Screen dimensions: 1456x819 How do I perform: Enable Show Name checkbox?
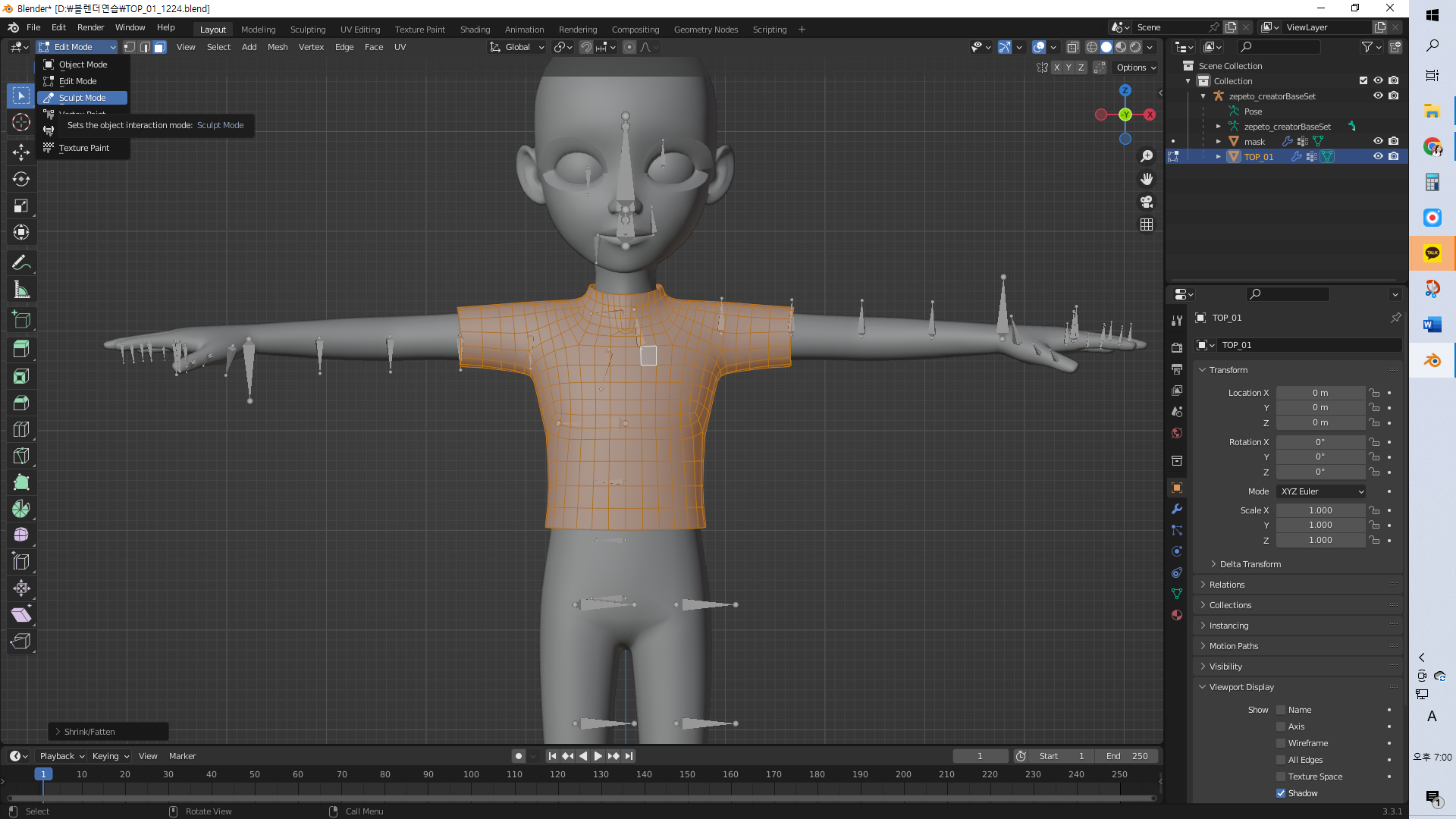point(1281,710)
